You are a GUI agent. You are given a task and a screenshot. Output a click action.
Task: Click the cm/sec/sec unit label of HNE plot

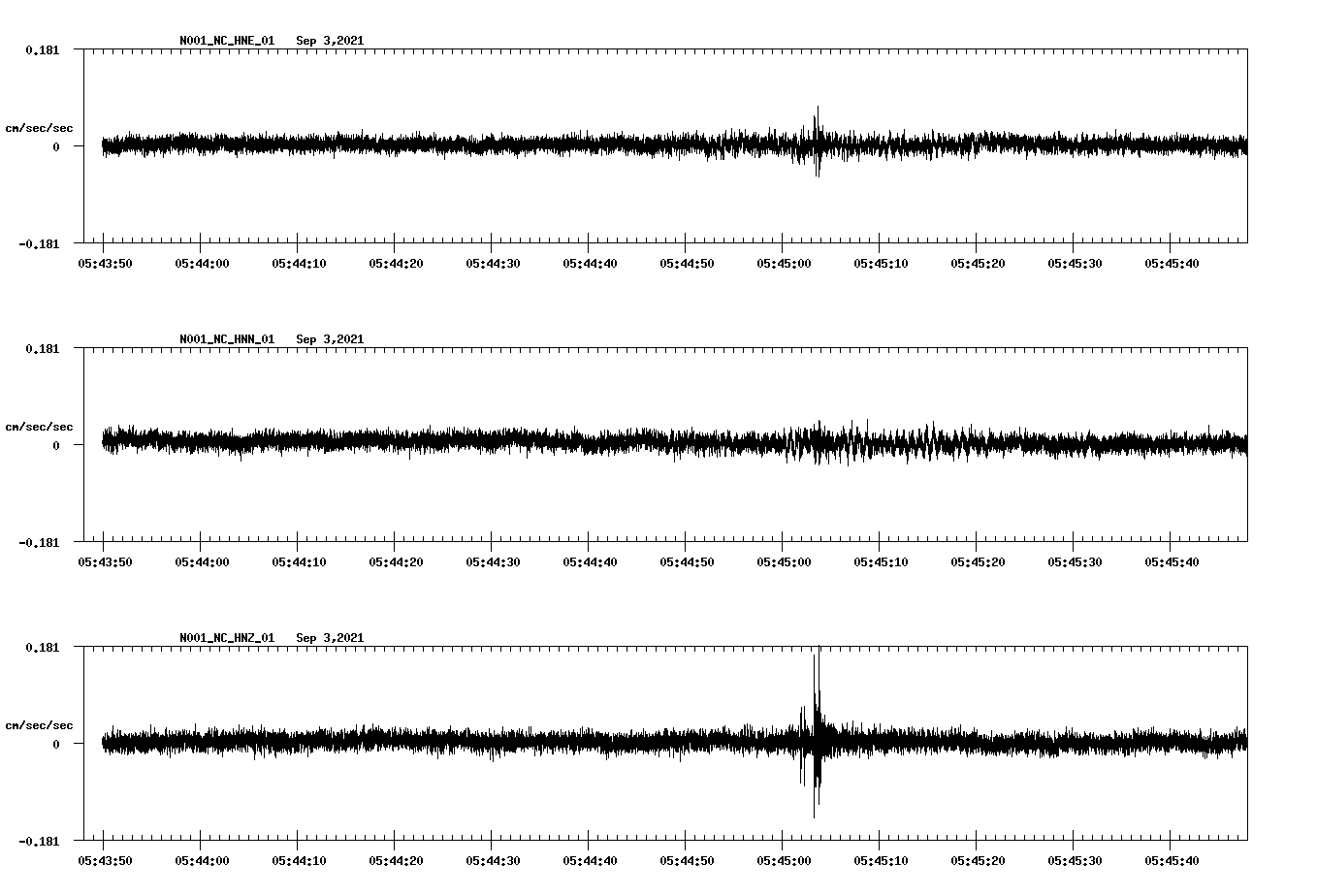click(x=39, y=128)
